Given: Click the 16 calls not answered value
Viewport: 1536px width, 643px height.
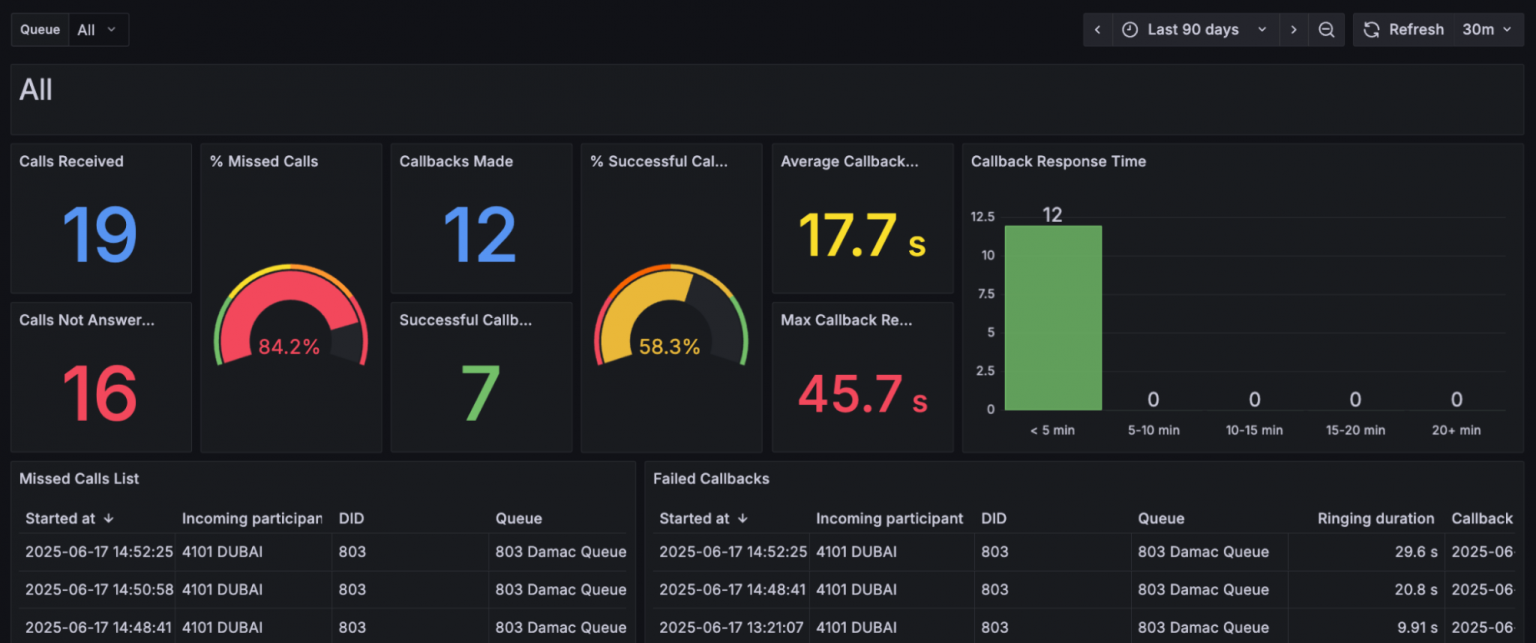Looking at the screenshot, I should 100,393.
